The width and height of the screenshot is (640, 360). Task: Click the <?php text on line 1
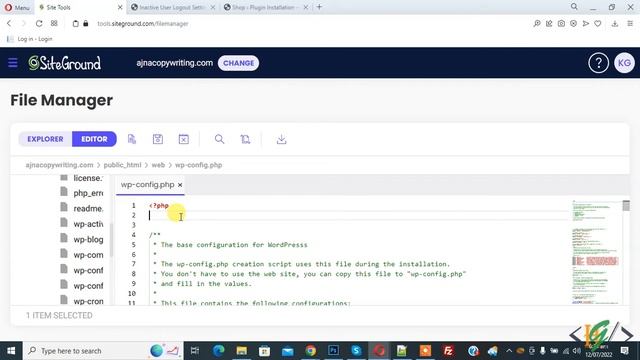tap(159, 205)
